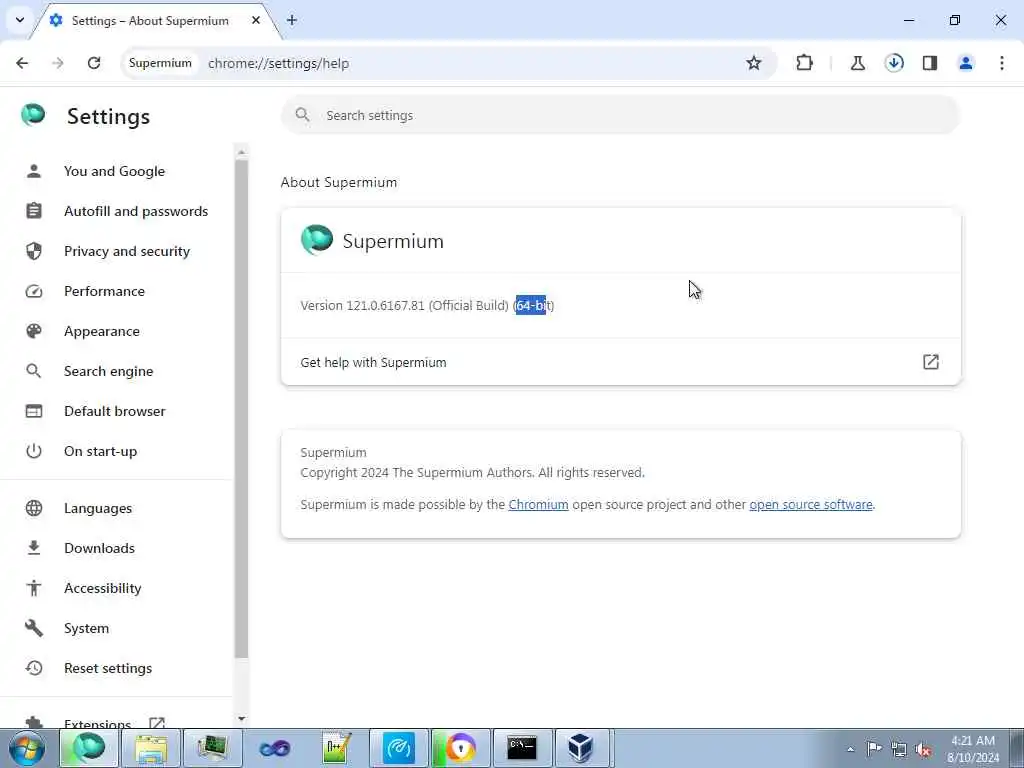Screen dimensions: 1024x768
Task: Open the circuit board monitor taskbar icon
Action: pyautogui.click(x=213, y=748)
